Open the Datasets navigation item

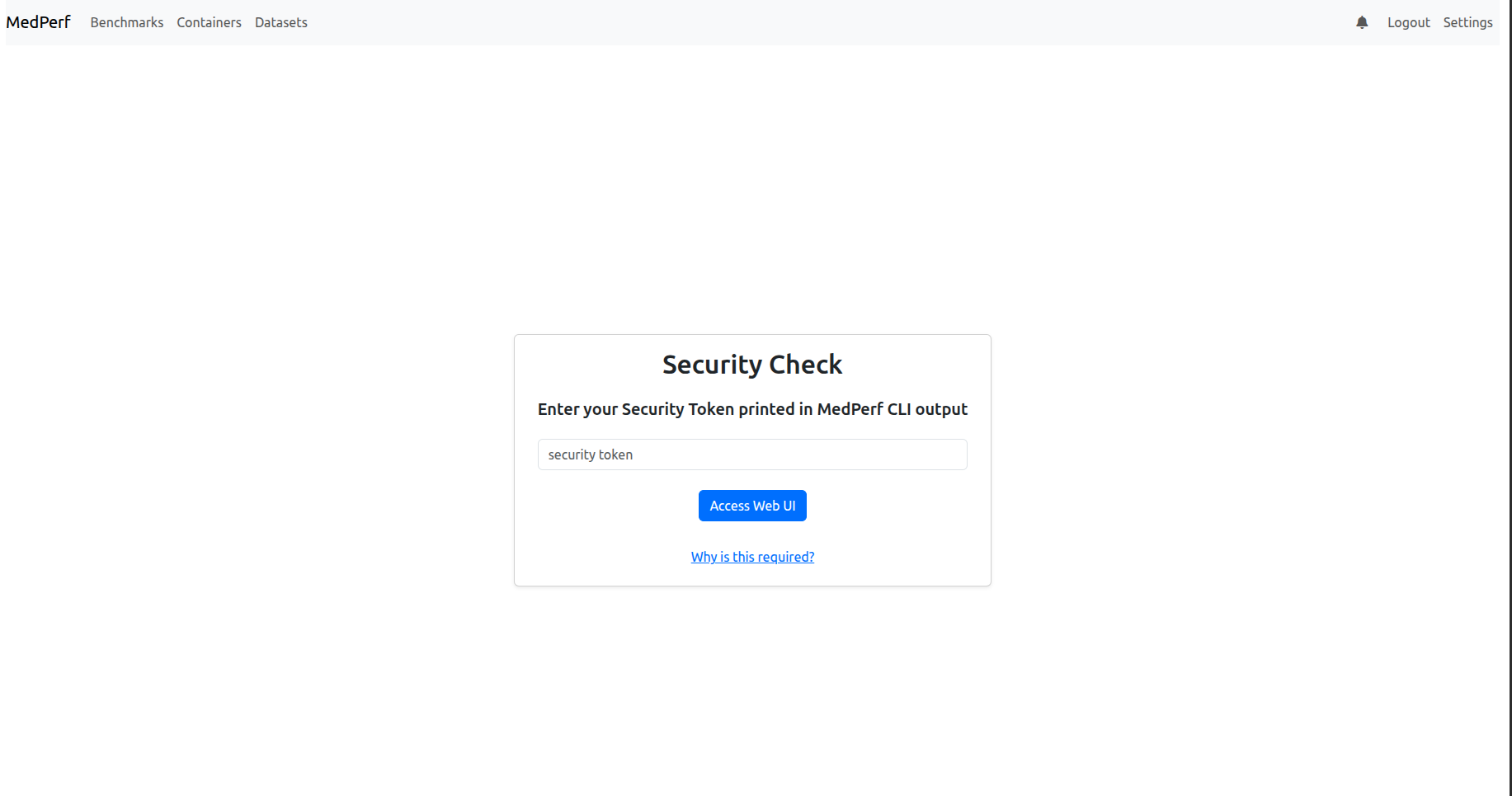281,23
